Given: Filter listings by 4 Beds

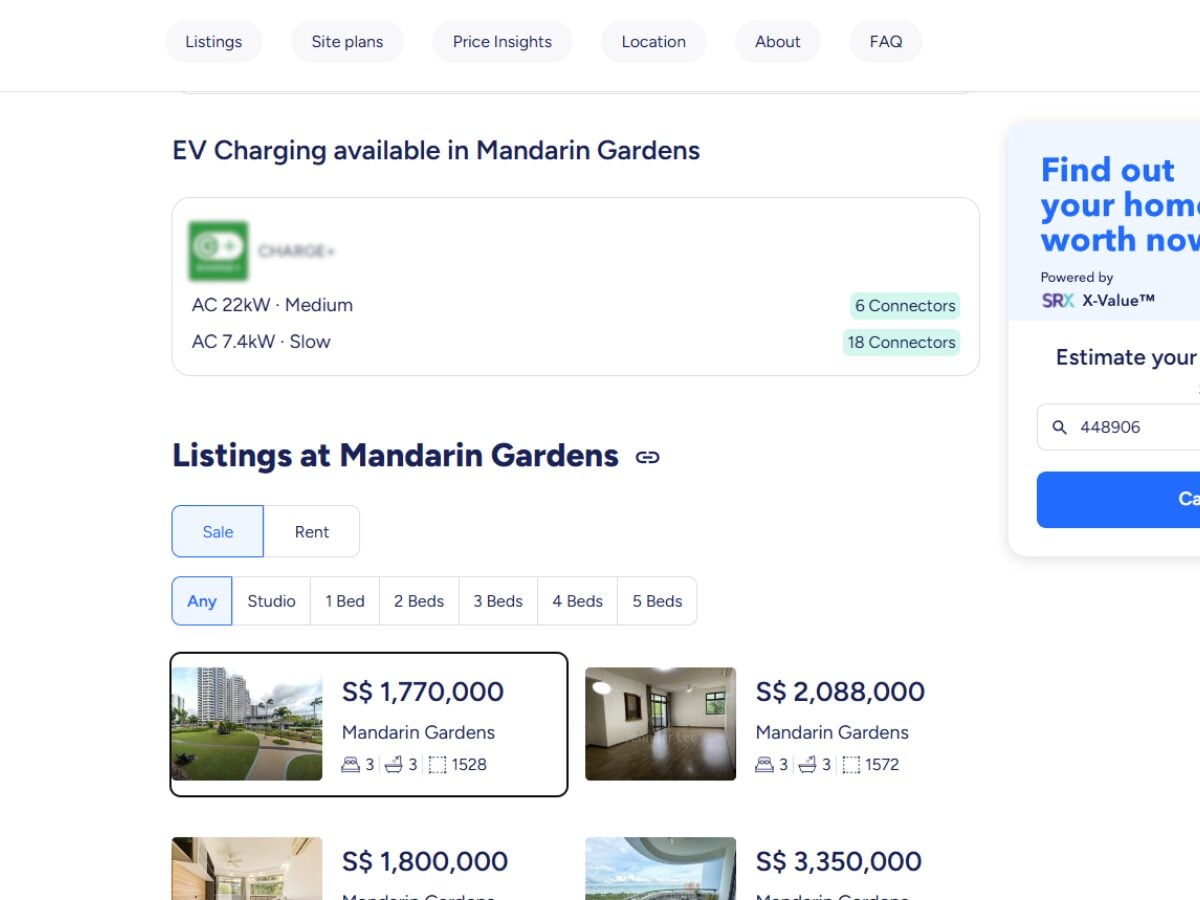Looking at the screenshot, I should (x=577, y=601).
